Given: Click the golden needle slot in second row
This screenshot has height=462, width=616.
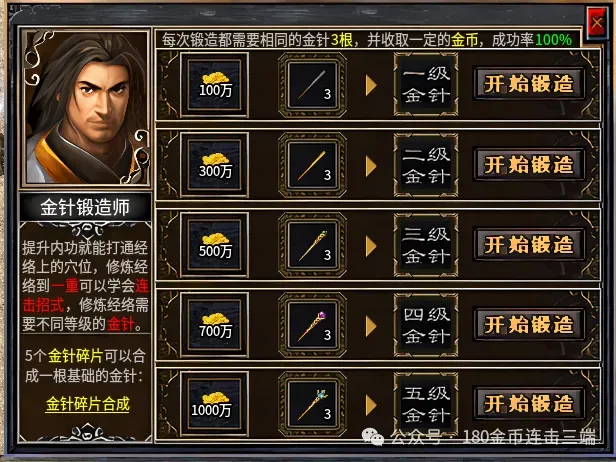Looking at the screenshot, I should coord(312,165).
